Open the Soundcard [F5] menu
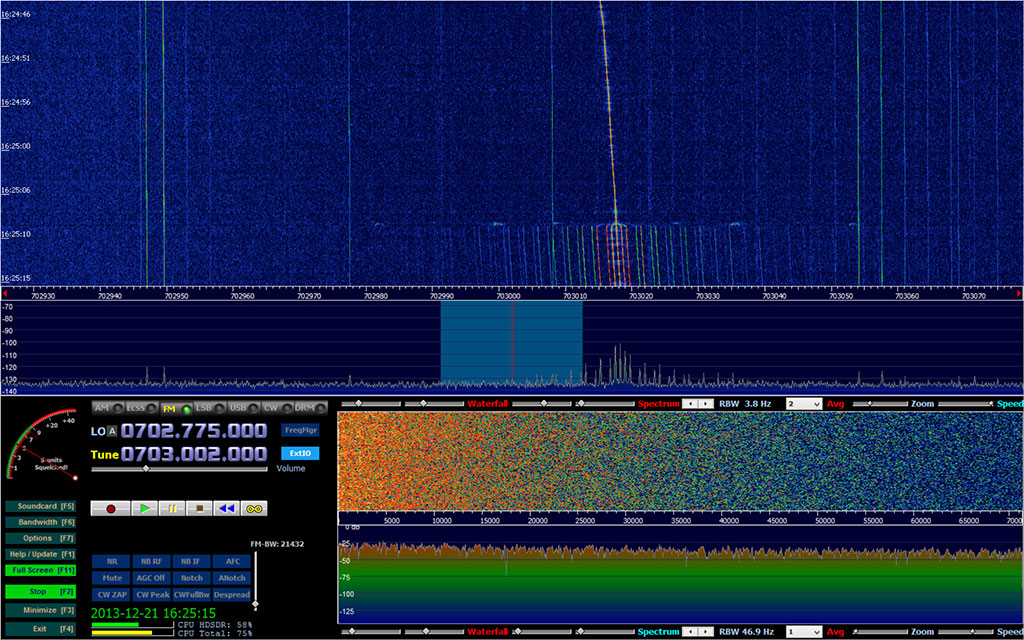1024x640 pixels. [x=42, y=506]
